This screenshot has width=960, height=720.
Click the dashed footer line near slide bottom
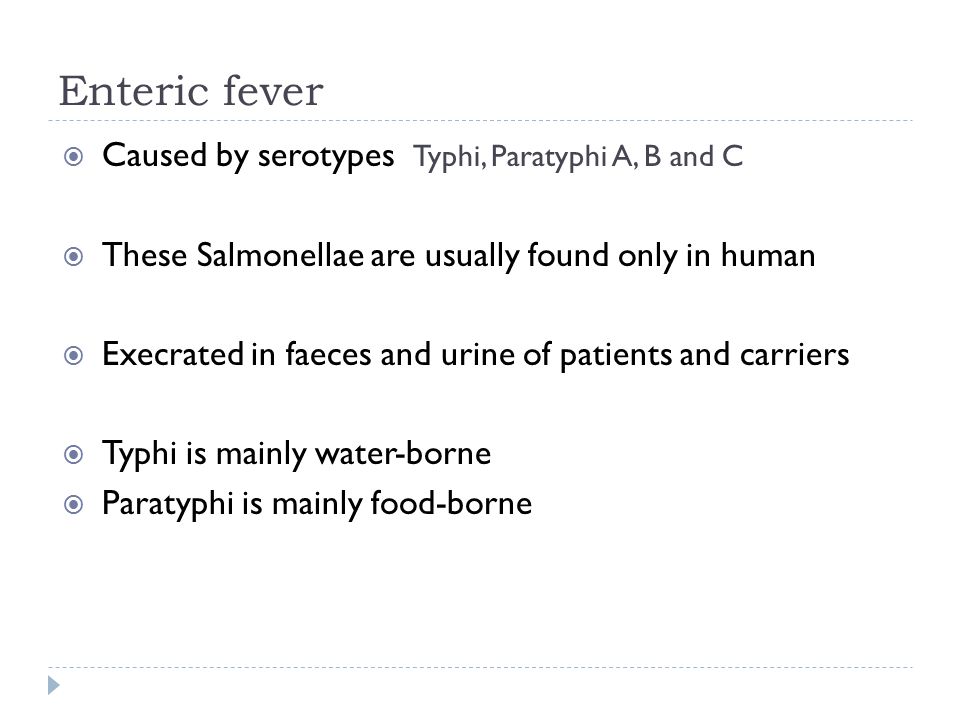click(x=480, y=667)
